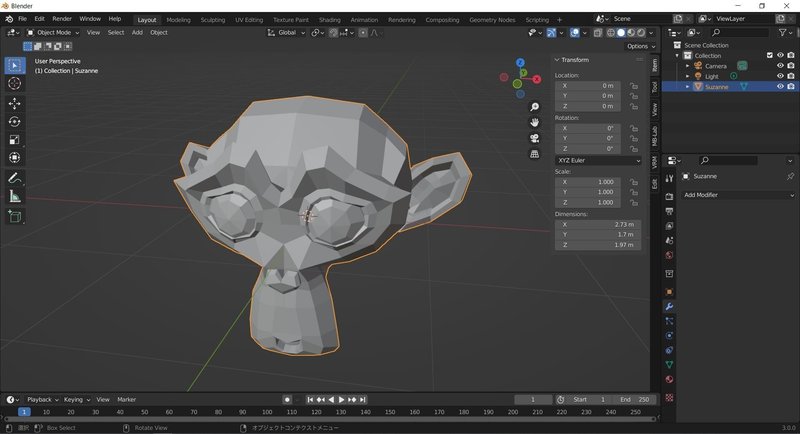Click the current frame number field
The width and height of the screenshot is (800, 434).
(533, 400)
